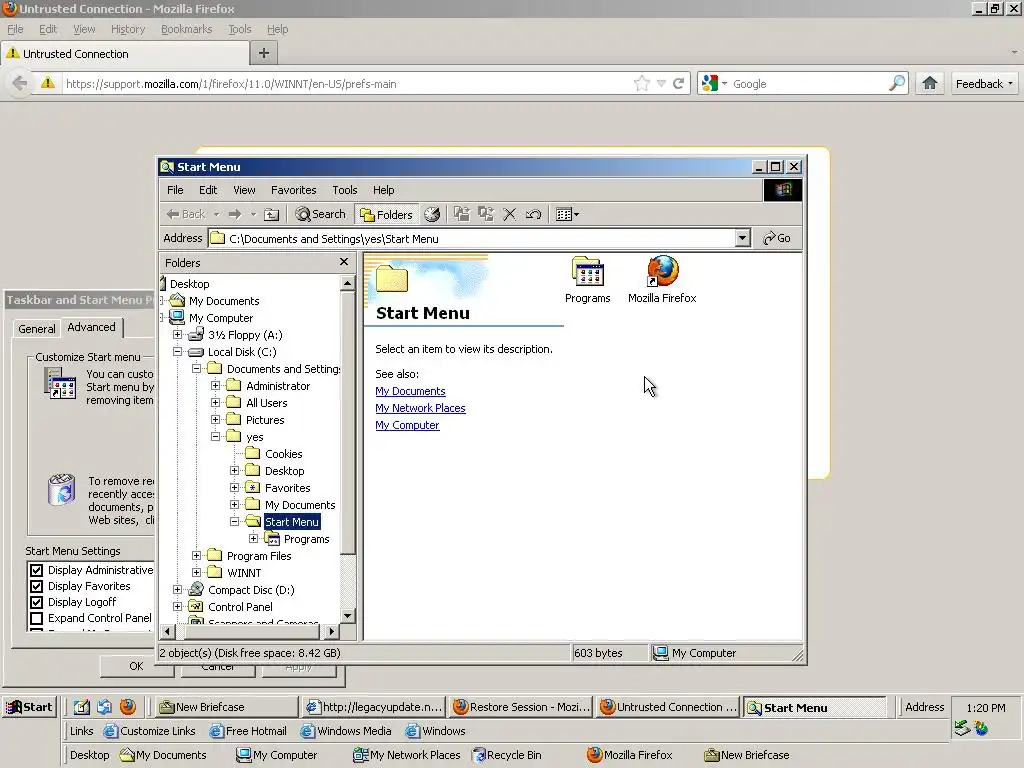The image size is (1024, 768).
Task: Open a new Firefox tab with plus
Action: [264, 54]
